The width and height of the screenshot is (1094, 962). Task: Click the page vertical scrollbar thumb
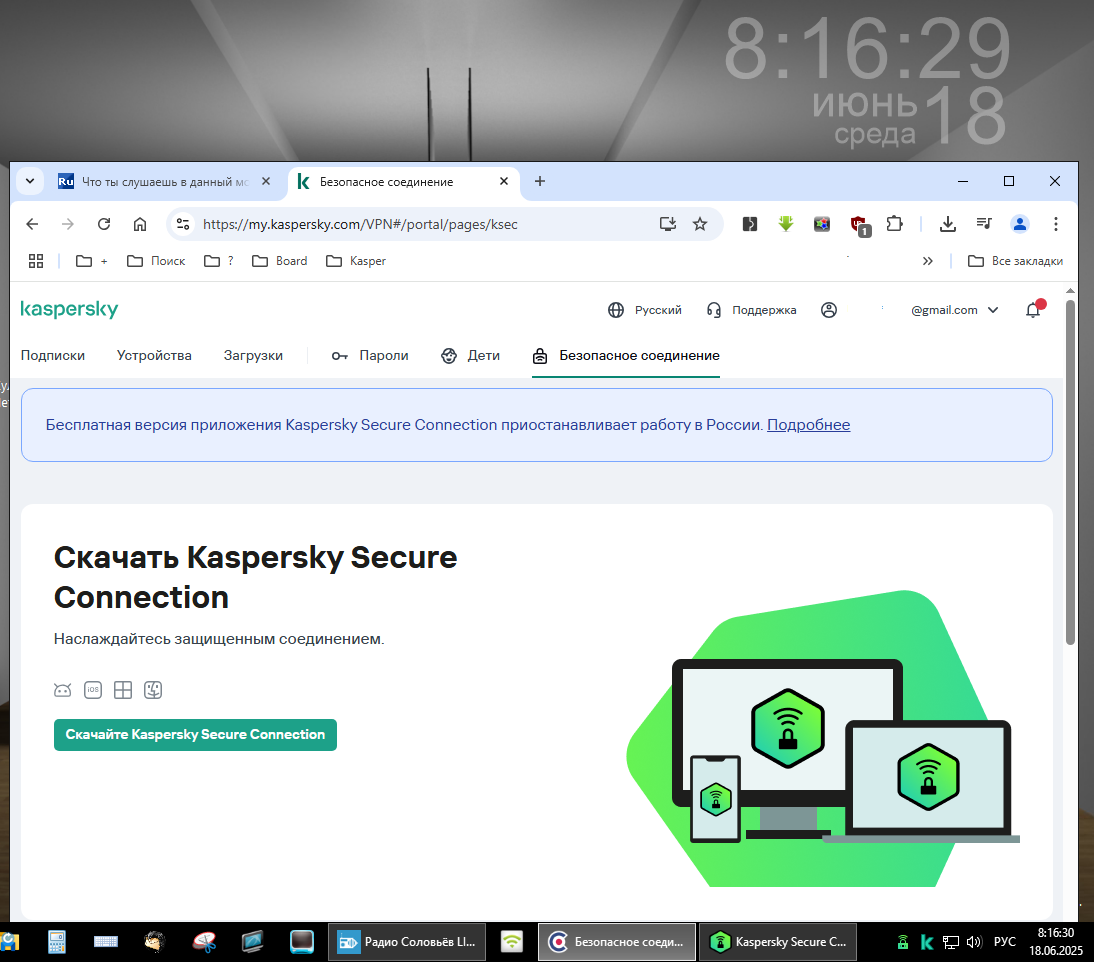[x=1070, y=472]
